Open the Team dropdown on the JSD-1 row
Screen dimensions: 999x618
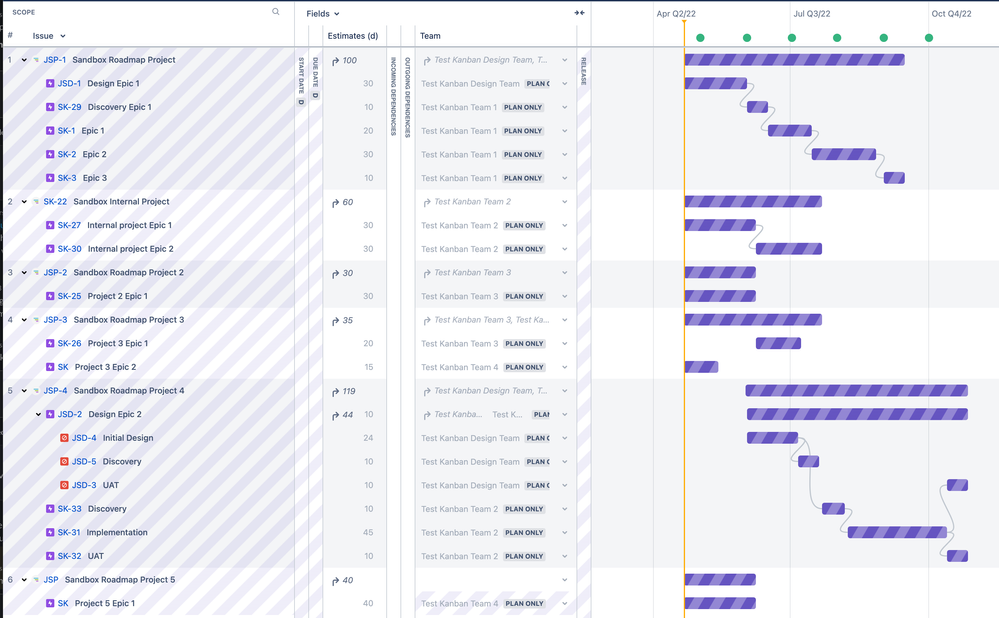tap(564, 83)
